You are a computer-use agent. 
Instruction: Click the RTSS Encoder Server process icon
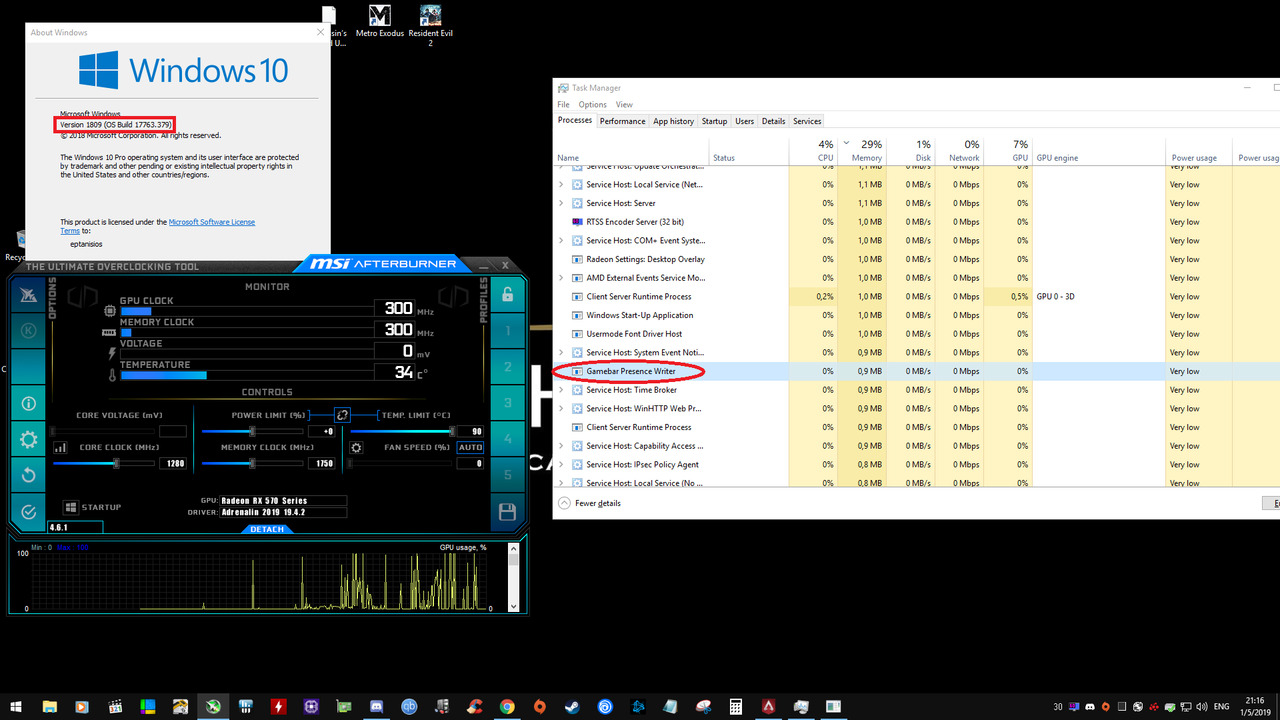coord(577,222)
